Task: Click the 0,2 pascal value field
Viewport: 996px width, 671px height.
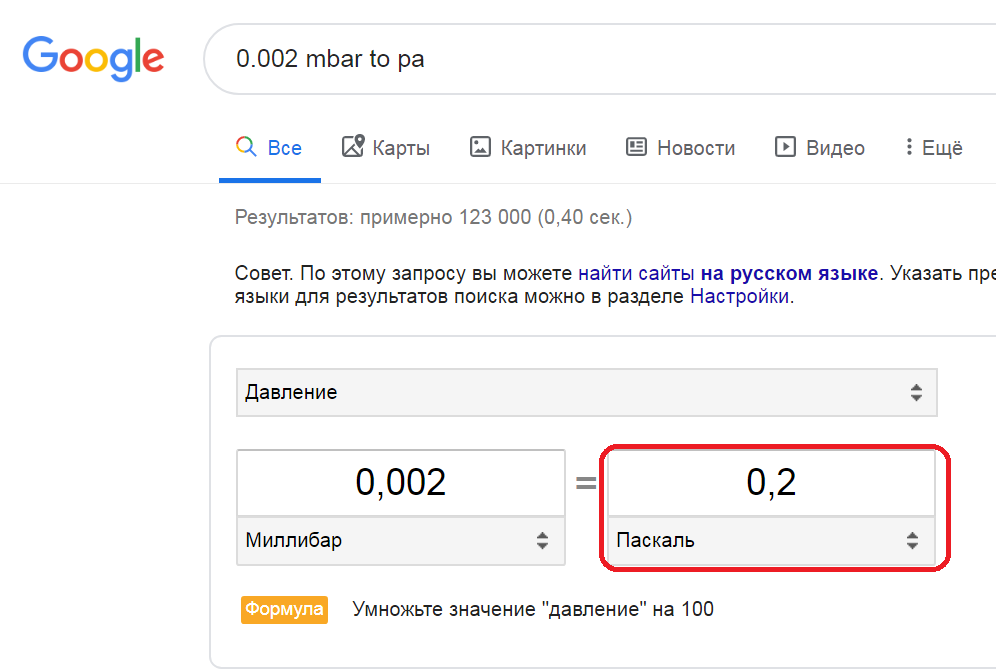Action: [x=771, y=483]
